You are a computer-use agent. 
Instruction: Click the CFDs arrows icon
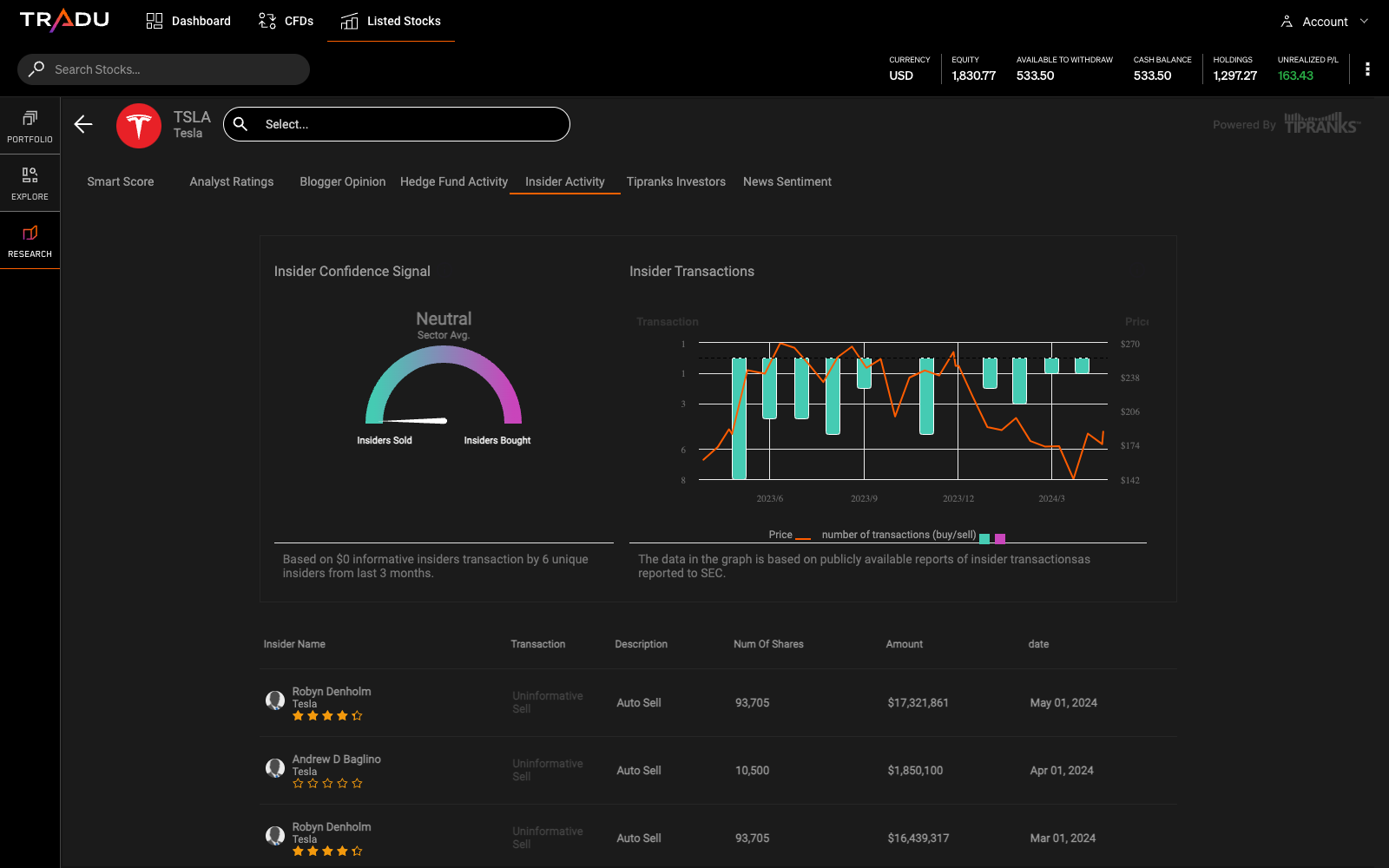click(267, 21)
